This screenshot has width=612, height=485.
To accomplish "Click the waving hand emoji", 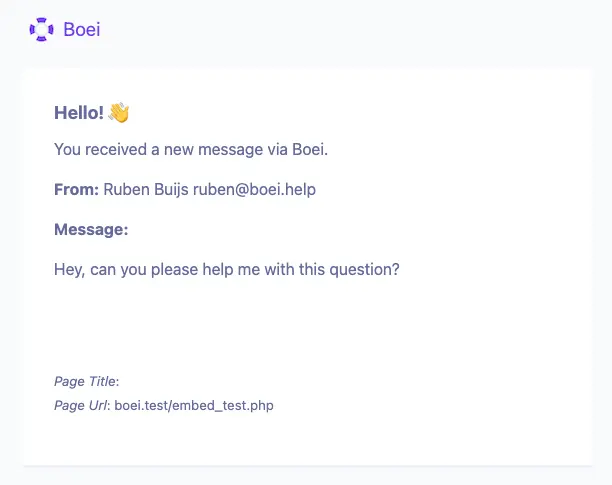I will 119,113.
